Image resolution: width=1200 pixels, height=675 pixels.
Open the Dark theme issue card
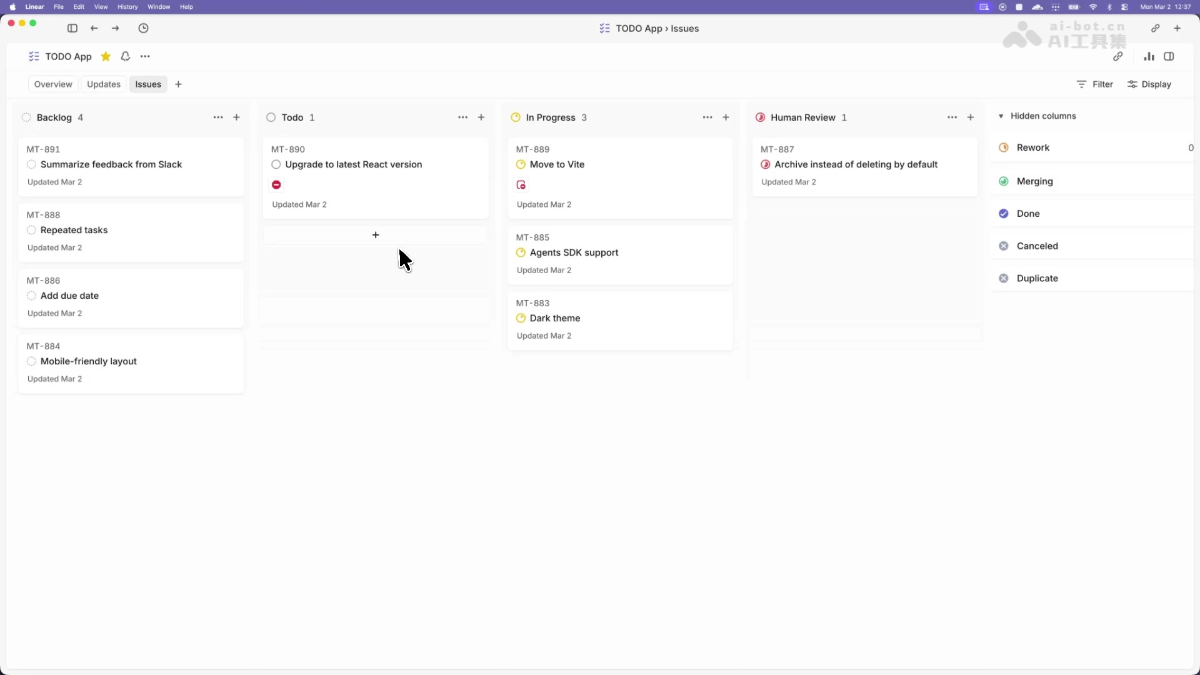pyautogui.click(x=619, y=320)
